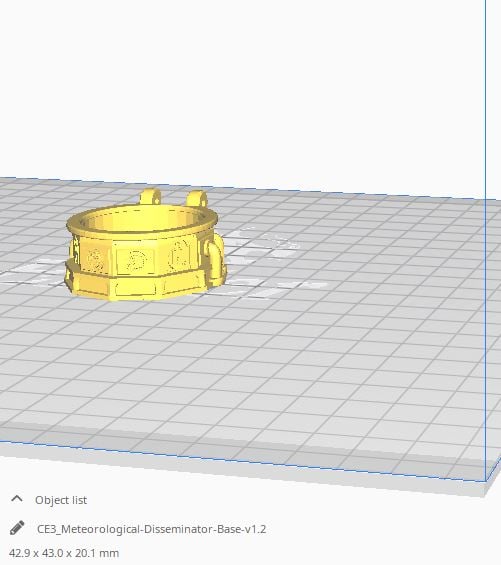The image size is (501, 565).
Task: Click the Object list label
Action: [x=61, y=500]
